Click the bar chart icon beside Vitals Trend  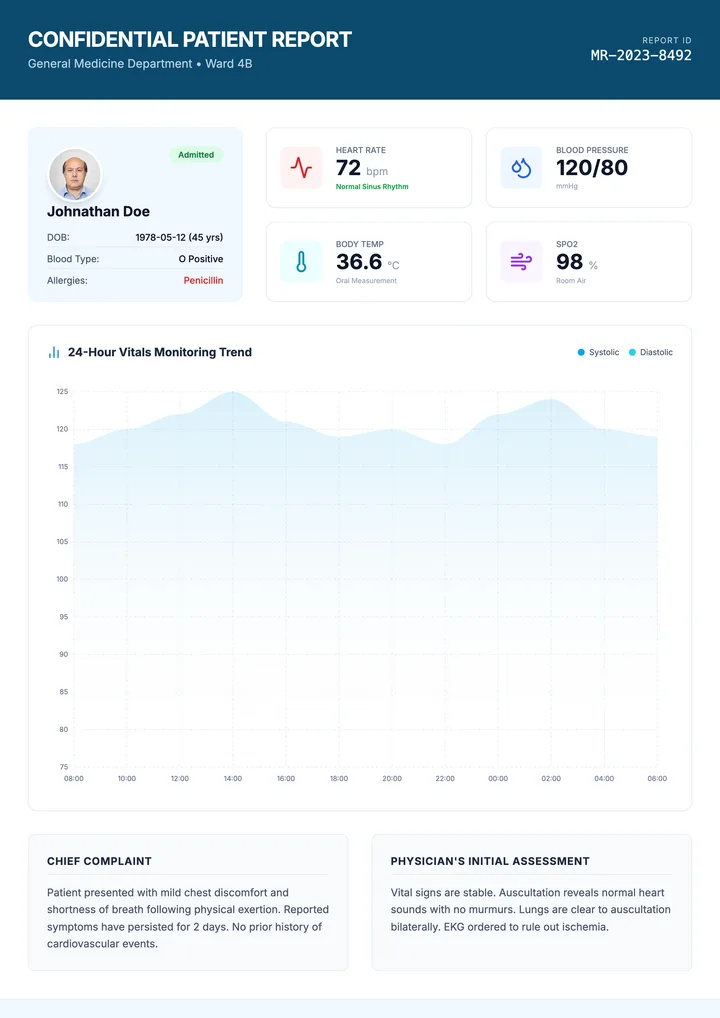pos(54,353)
